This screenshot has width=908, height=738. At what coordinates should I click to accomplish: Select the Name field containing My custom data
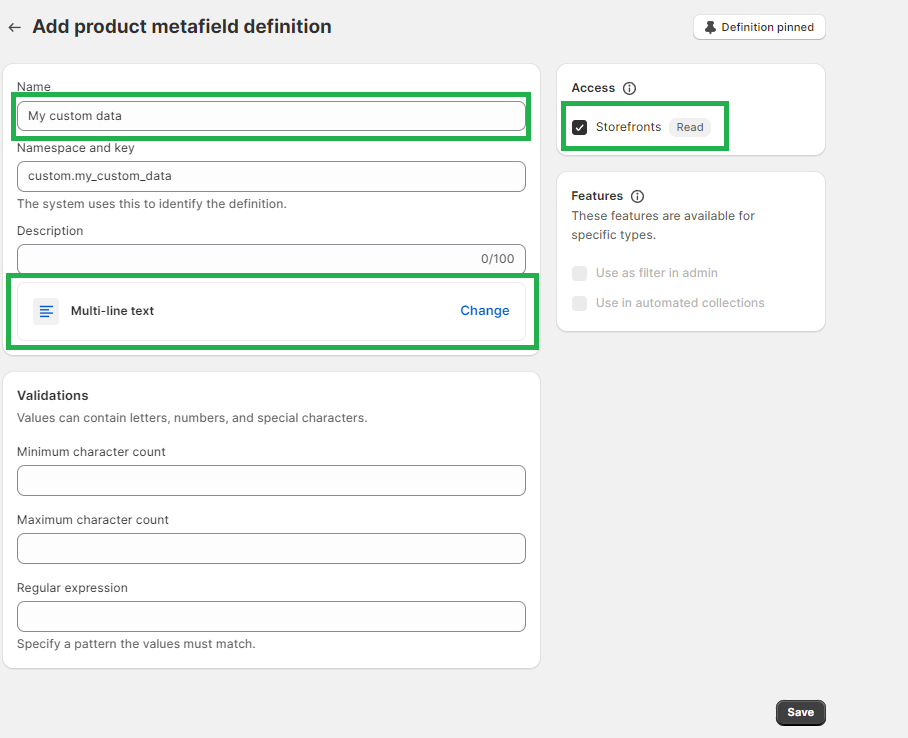click(x=271, y=117)
